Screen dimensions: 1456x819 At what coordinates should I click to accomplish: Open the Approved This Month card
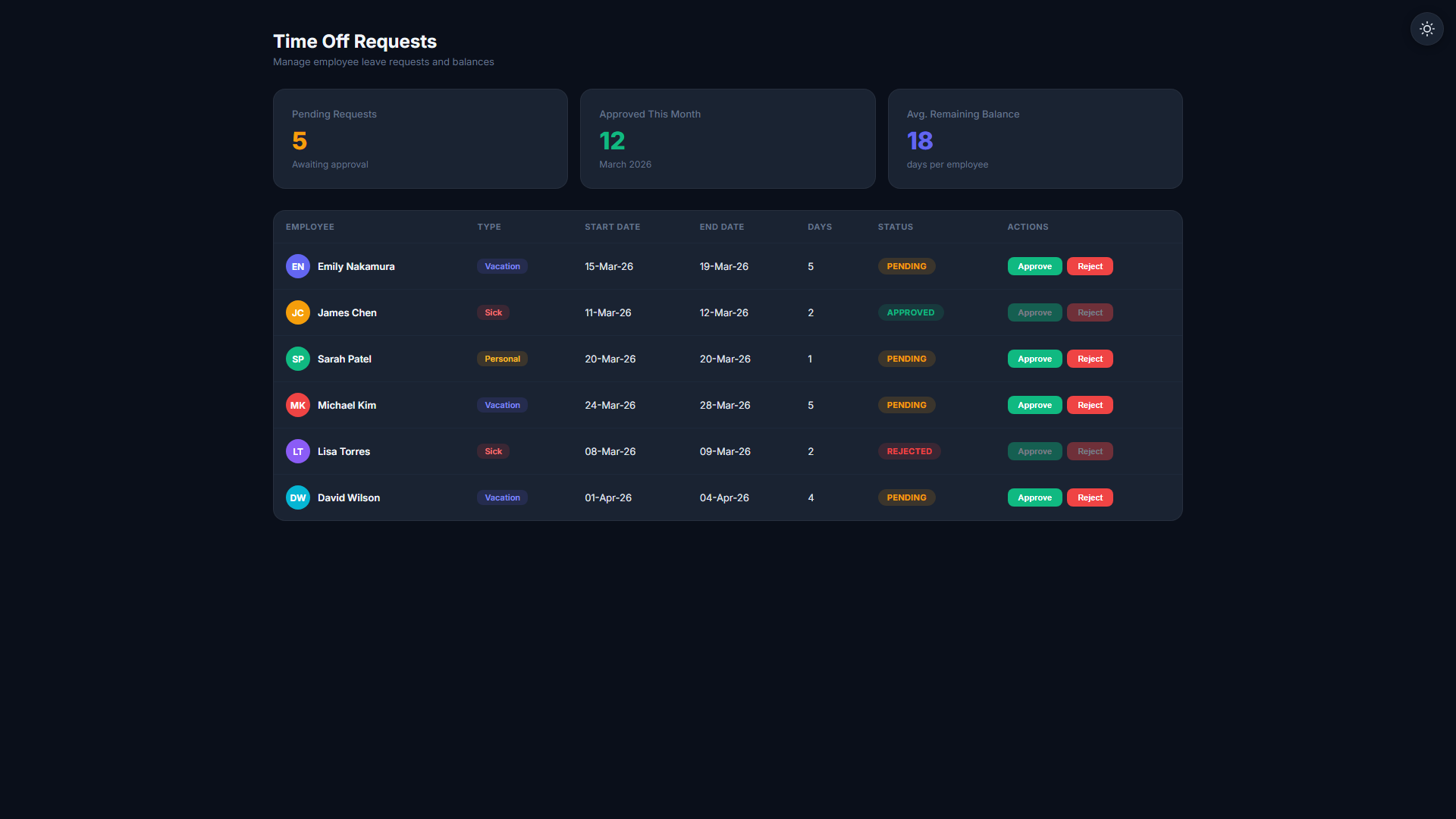pyautogui.click(x=727, y=139)
